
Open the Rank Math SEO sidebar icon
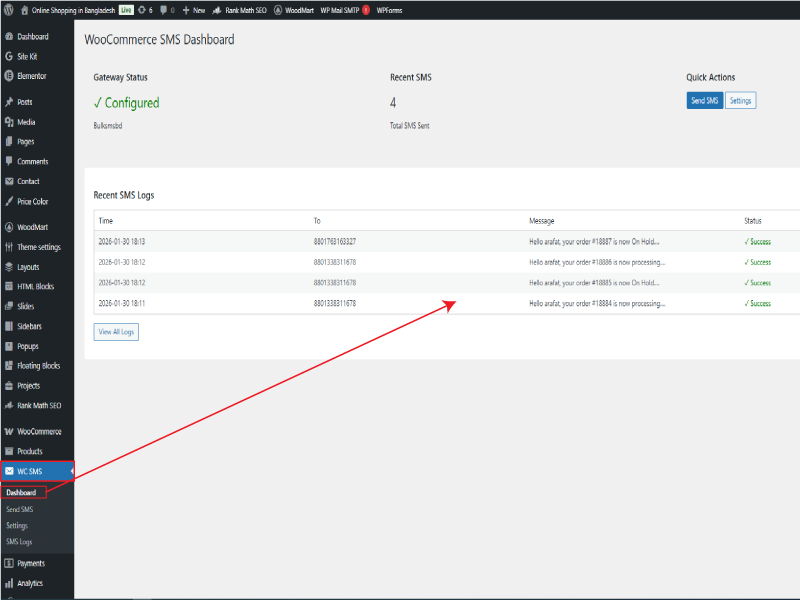click(9, 406)
